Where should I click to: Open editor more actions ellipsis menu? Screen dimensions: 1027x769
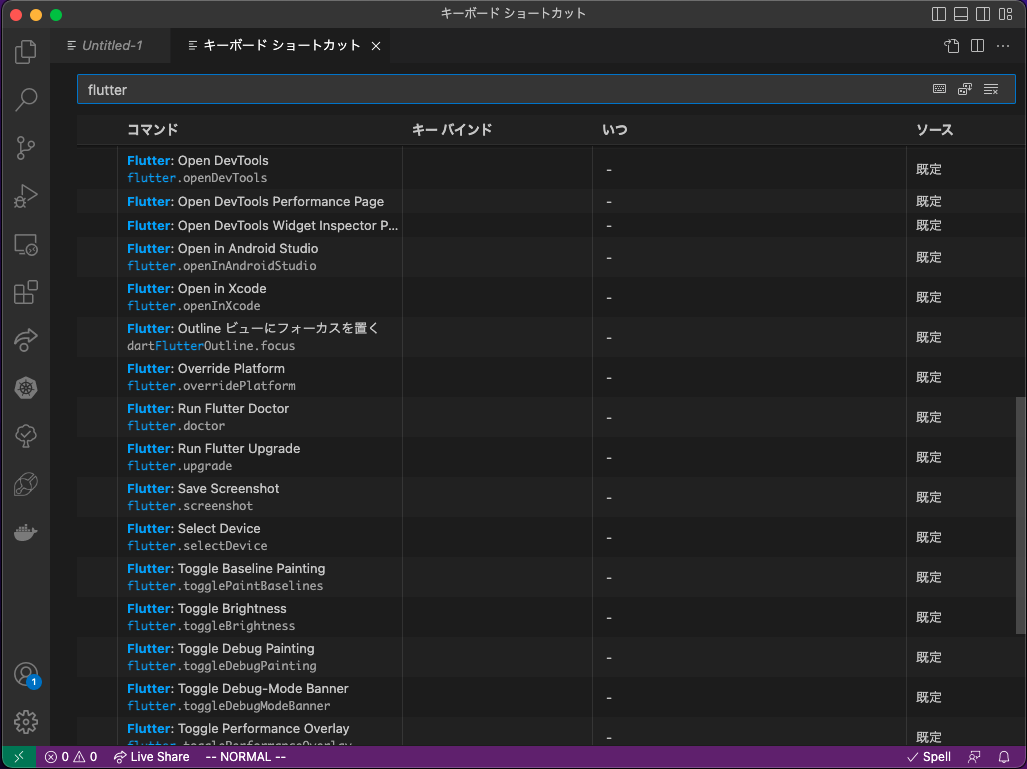[x=1003, y=45]
